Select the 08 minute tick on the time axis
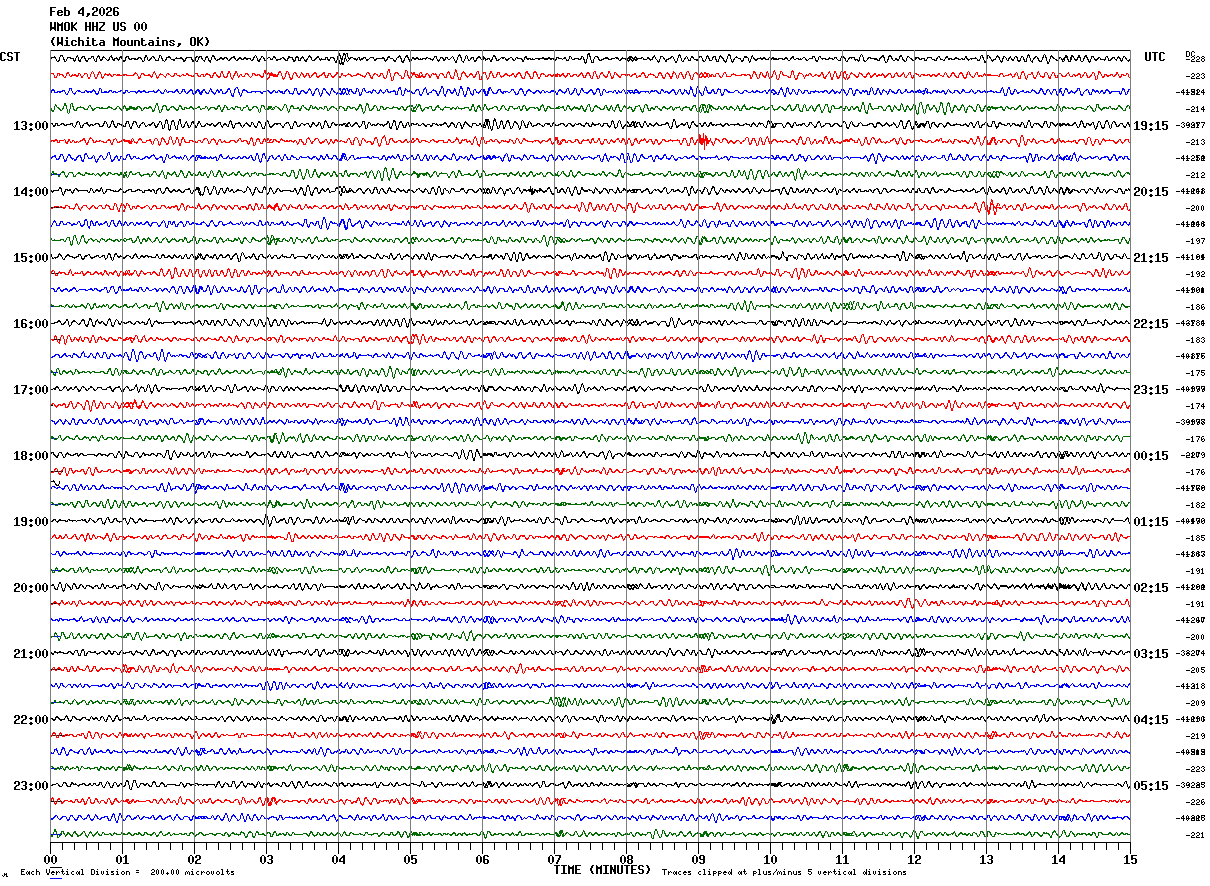1210x886 pixels. 626,859
